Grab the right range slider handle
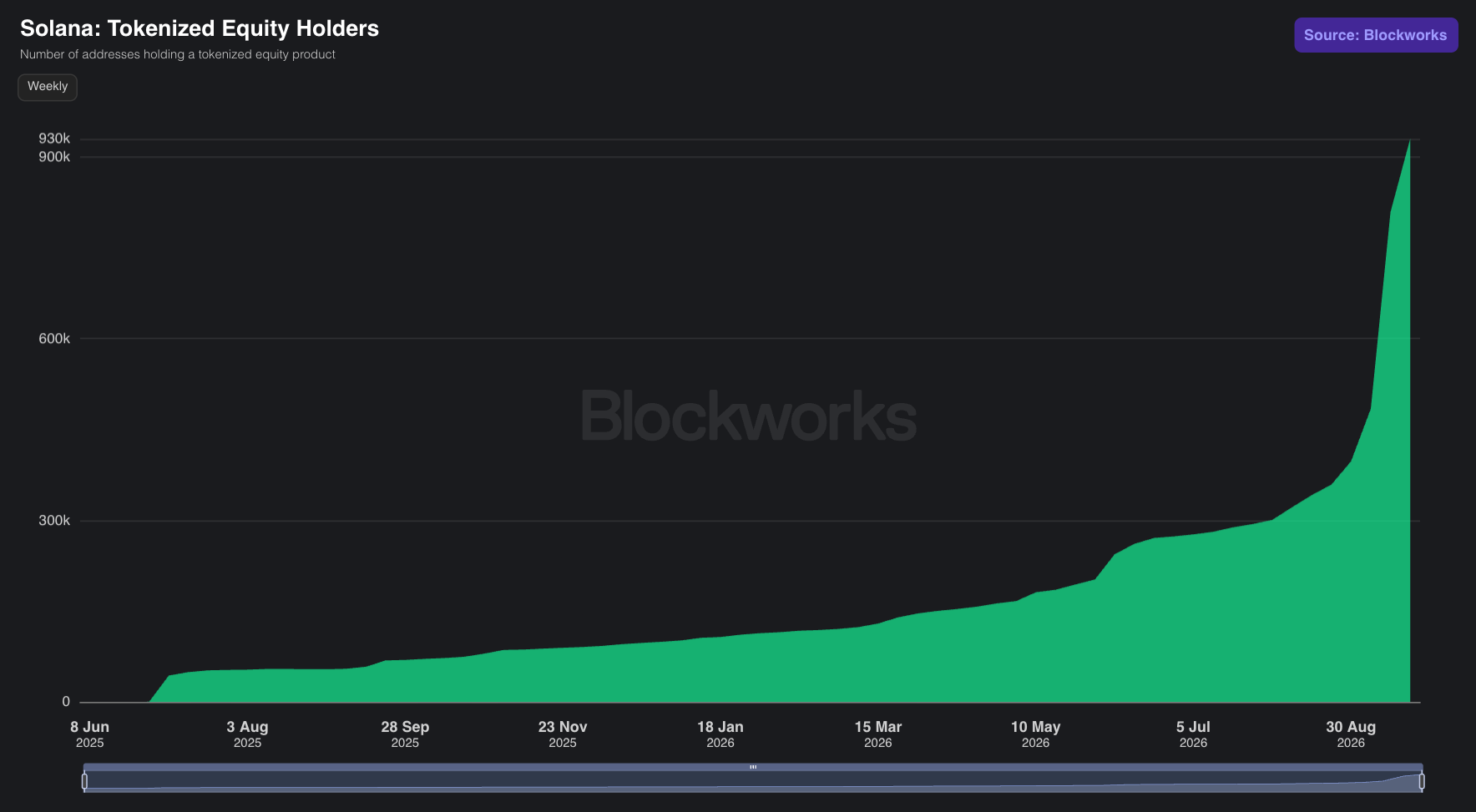 (x=1422, y=781)
